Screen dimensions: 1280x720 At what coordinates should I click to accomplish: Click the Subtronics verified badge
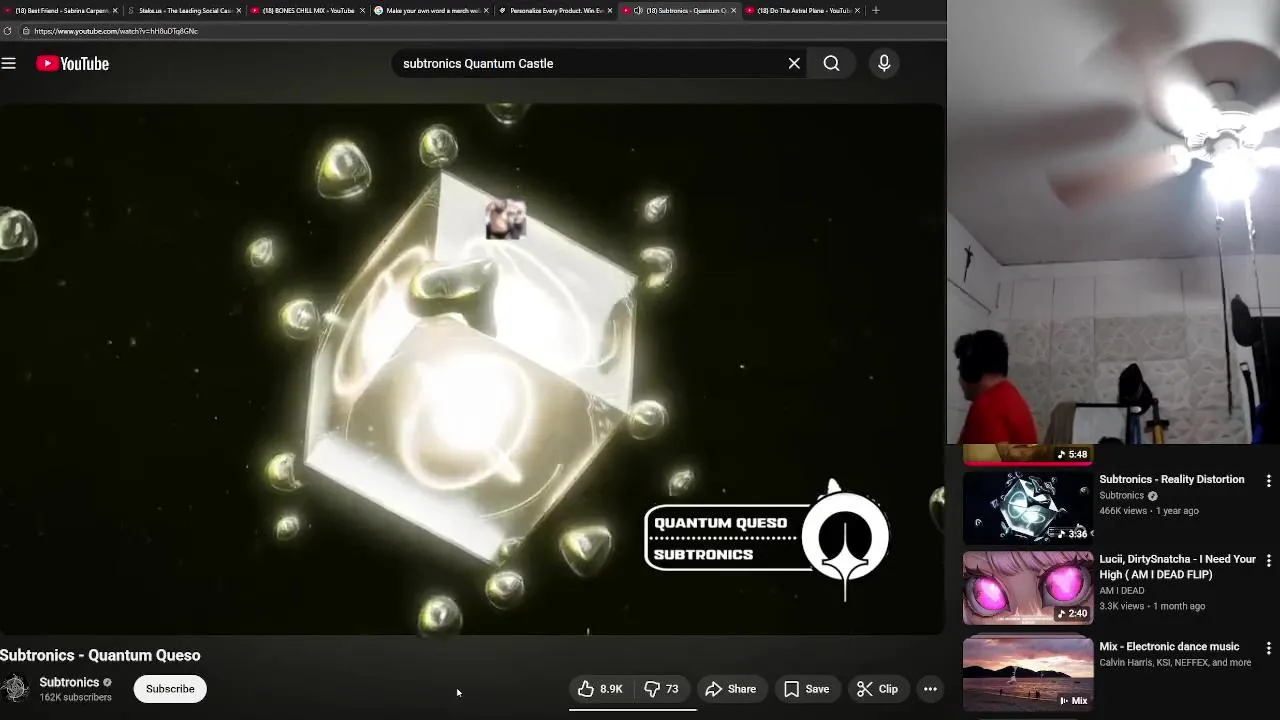pos(107,683)
